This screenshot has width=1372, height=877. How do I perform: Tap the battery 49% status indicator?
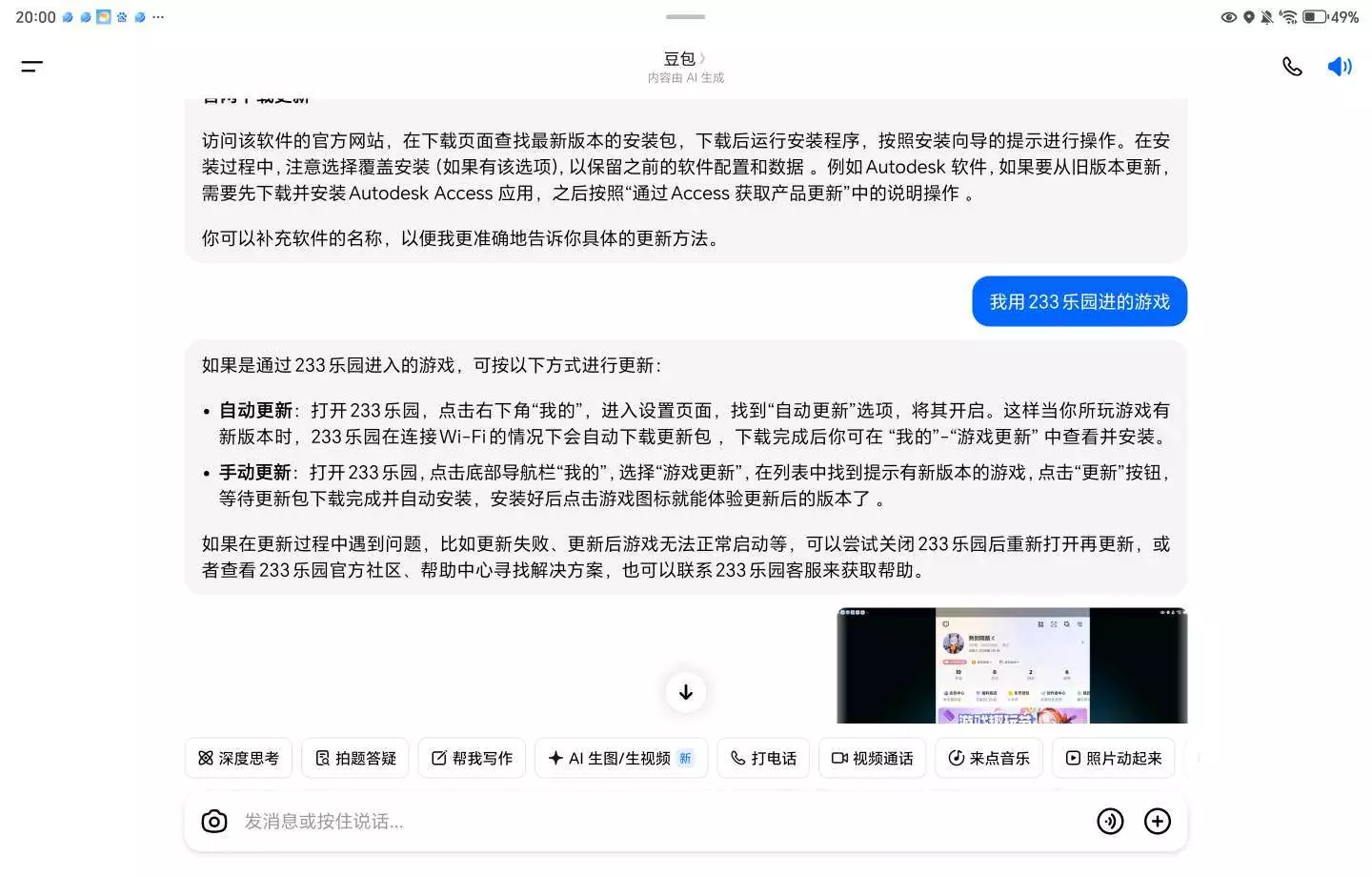click(x=1330, y=17)
